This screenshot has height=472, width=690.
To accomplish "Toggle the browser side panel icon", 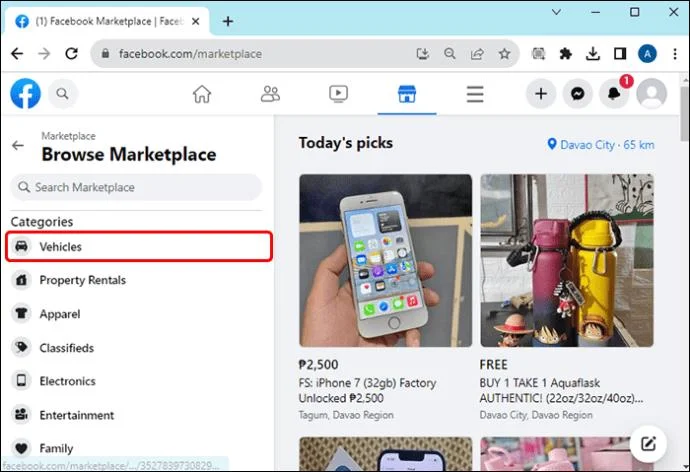I will [x=620, y=54].
